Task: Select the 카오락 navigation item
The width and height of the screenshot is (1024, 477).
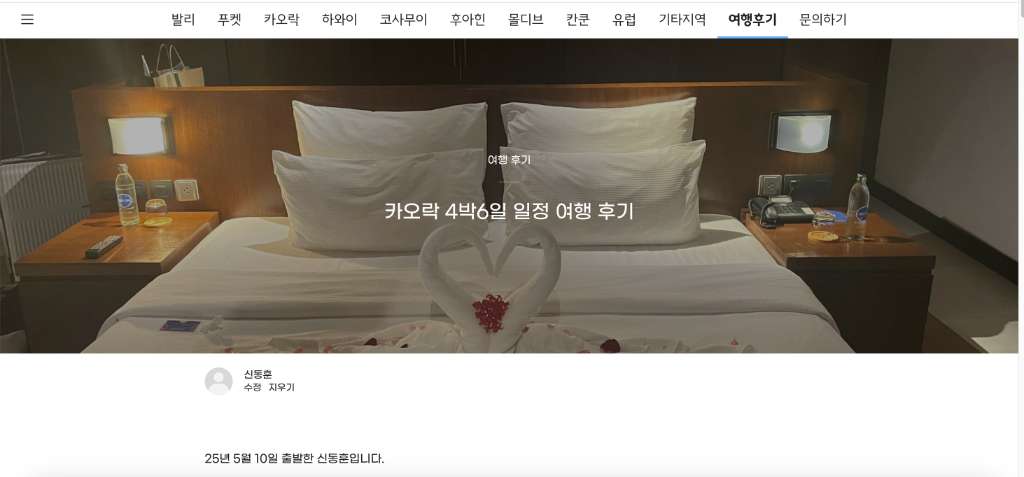Action: pos(281,20)
